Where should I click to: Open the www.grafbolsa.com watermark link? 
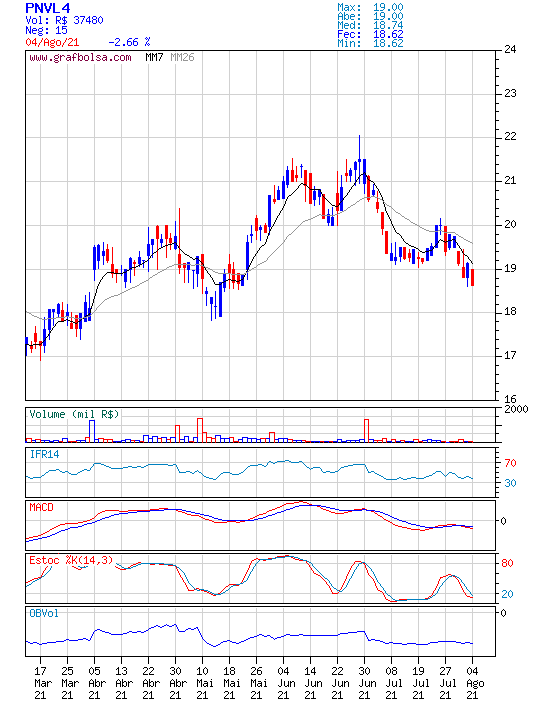tap(80, 57)
